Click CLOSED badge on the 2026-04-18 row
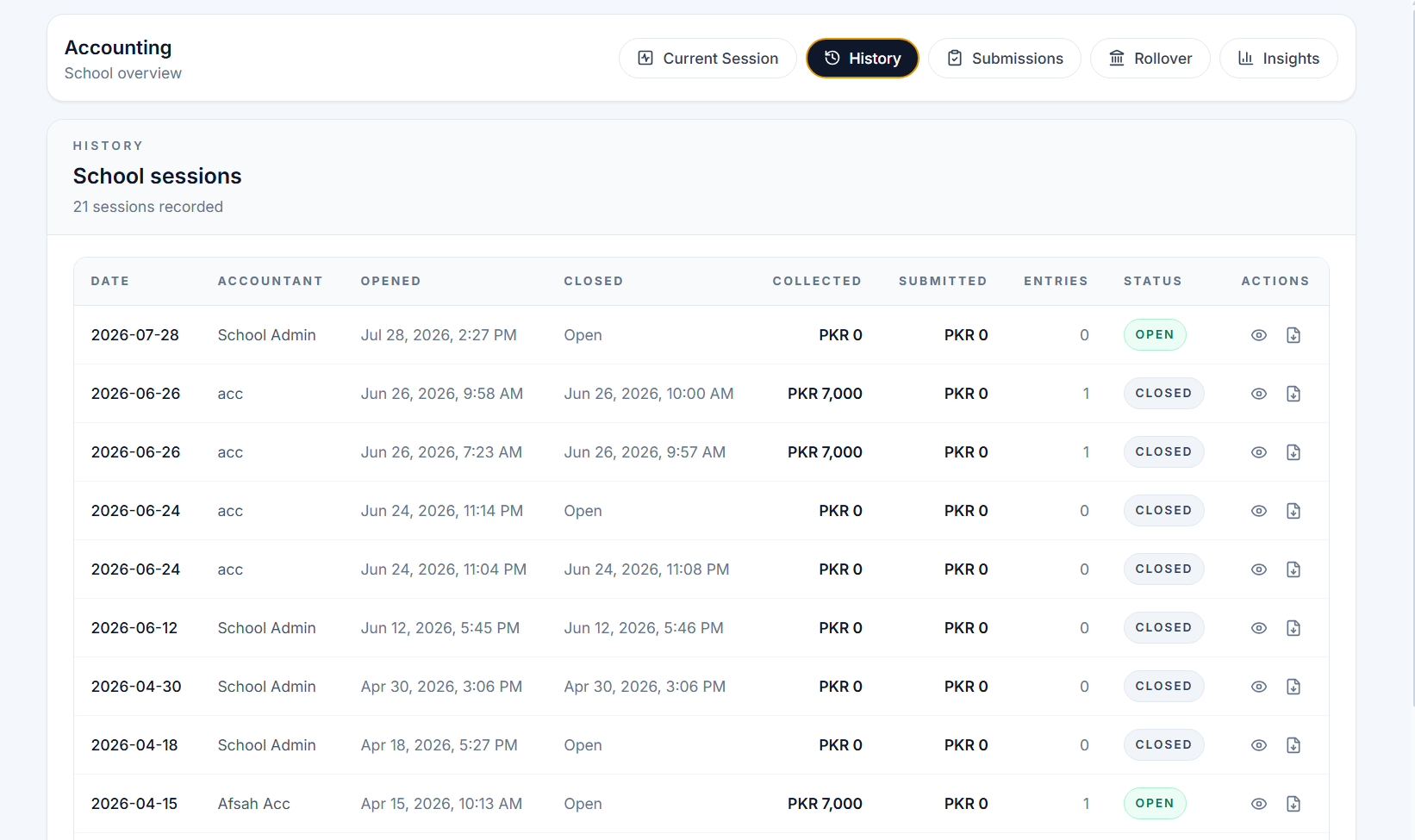Image resolution: width=1415 pixels, height=840 pixels. click(x=1163, y=745)
